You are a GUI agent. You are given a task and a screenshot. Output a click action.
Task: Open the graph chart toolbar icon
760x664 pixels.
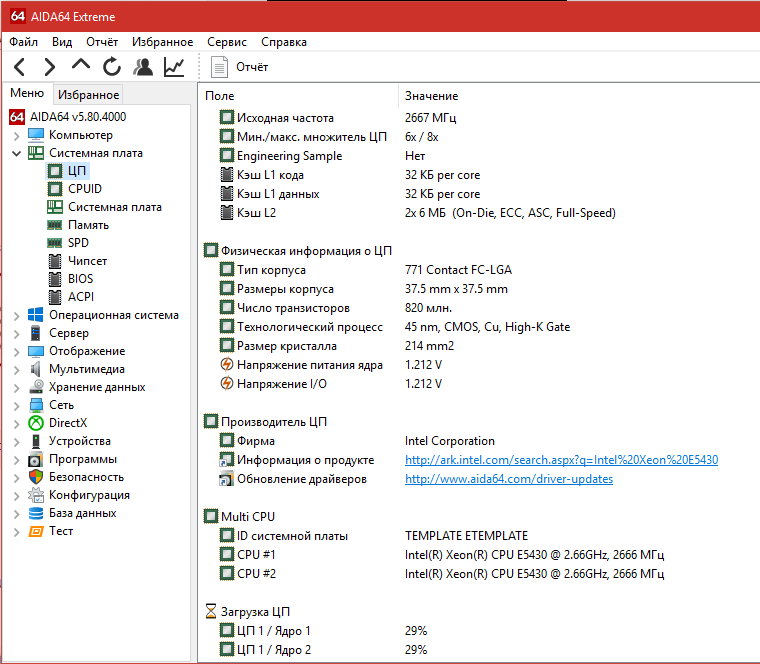click(174, 67)
